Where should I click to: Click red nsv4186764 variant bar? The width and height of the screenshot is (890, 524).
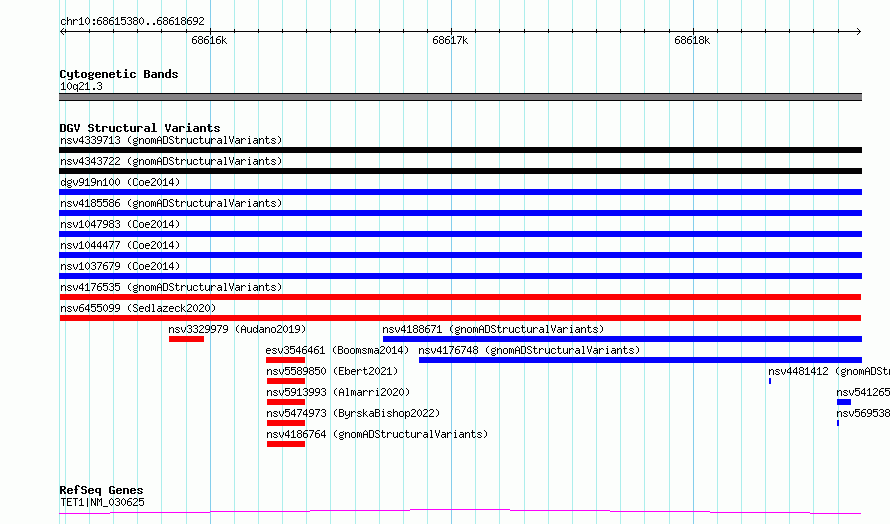286,444
